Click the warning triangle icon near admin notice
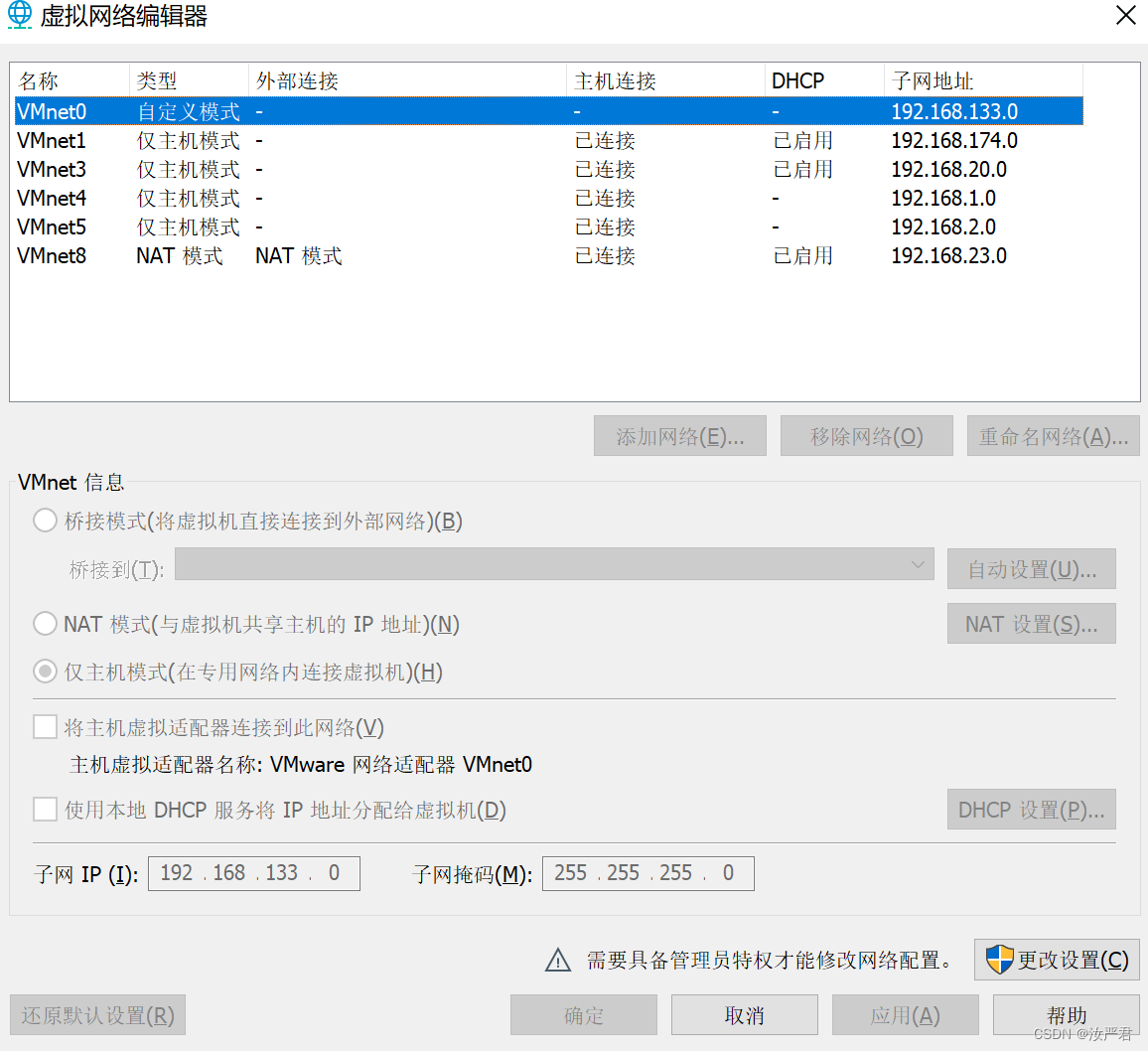The height and width of the screenshot is (1051, 1148). point(557,960)
